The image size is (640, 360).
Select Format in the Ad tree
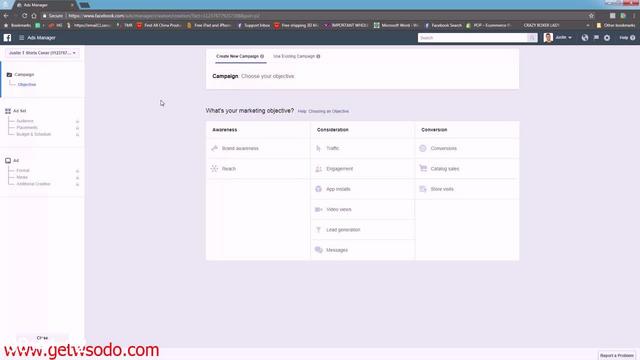coord(23,171)
